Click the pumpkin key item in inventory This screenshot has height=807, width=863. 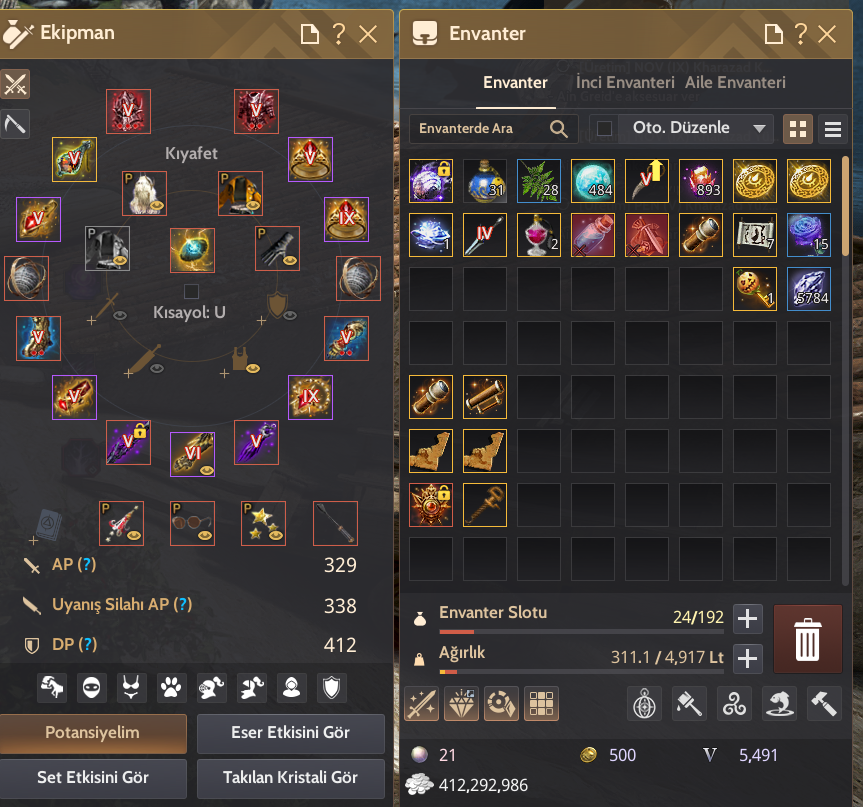(x=755, y=289)
